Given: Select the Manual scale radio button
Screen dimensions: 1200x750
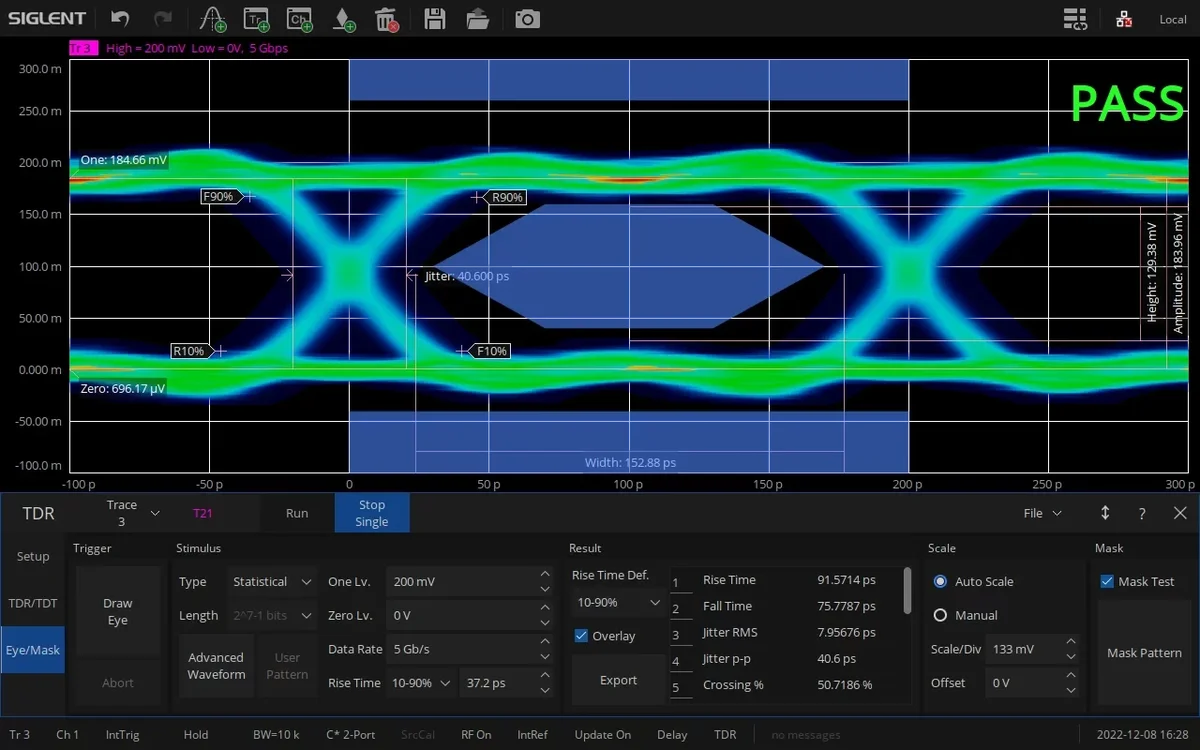Looking at the screenshot, I should point(941,615).
